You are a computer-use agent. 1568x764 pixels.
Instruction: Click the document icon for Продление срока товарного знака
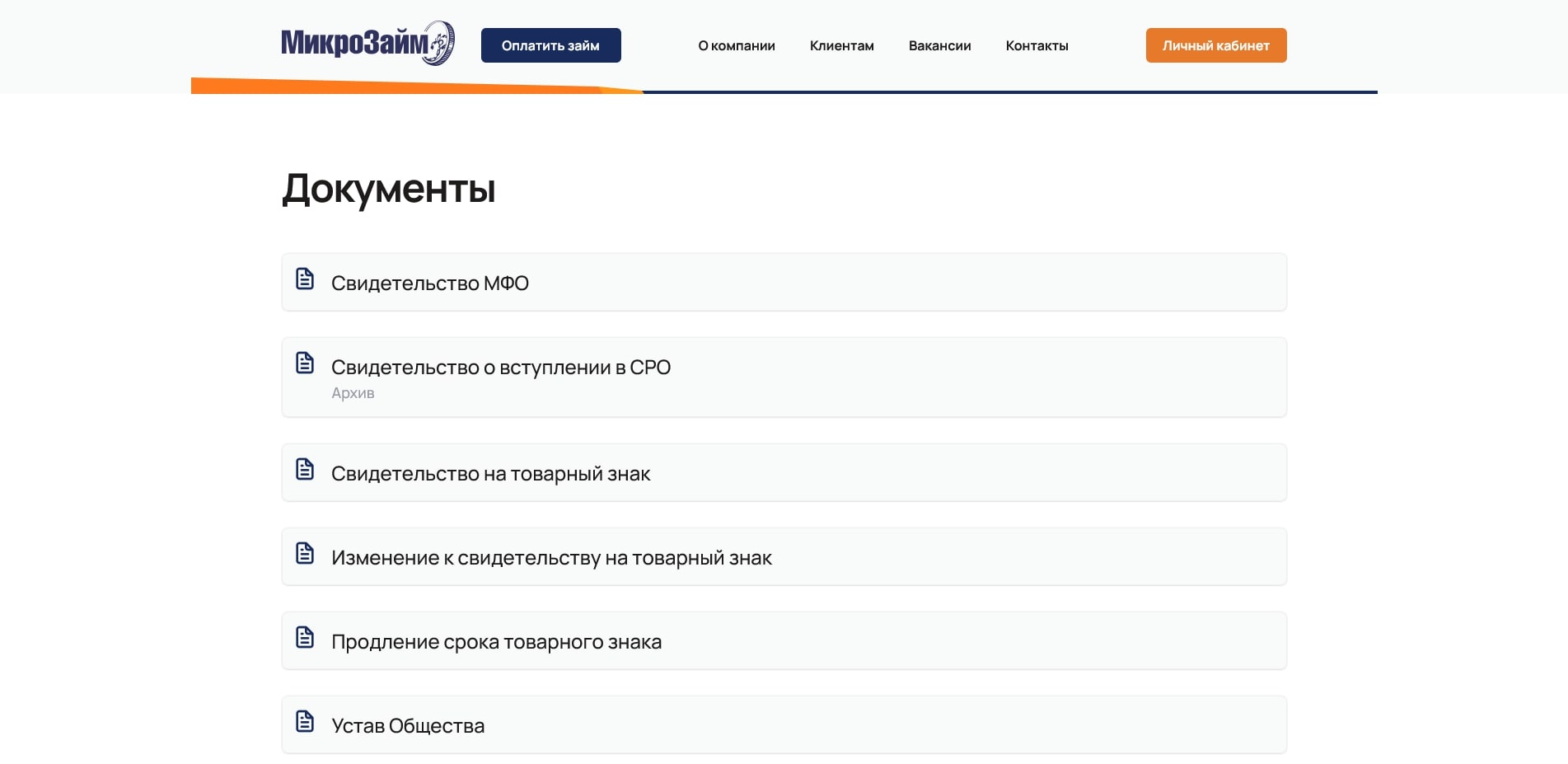(x=305, y=639)
